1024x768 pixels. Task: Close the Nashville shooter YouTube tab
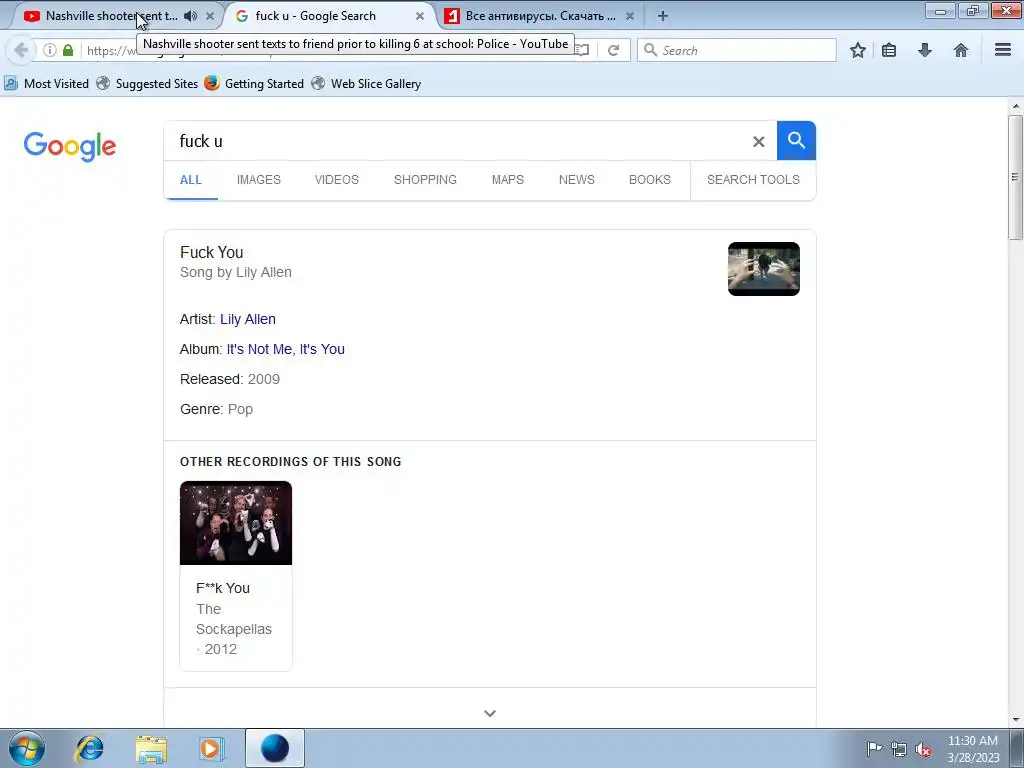pos(210,16)
